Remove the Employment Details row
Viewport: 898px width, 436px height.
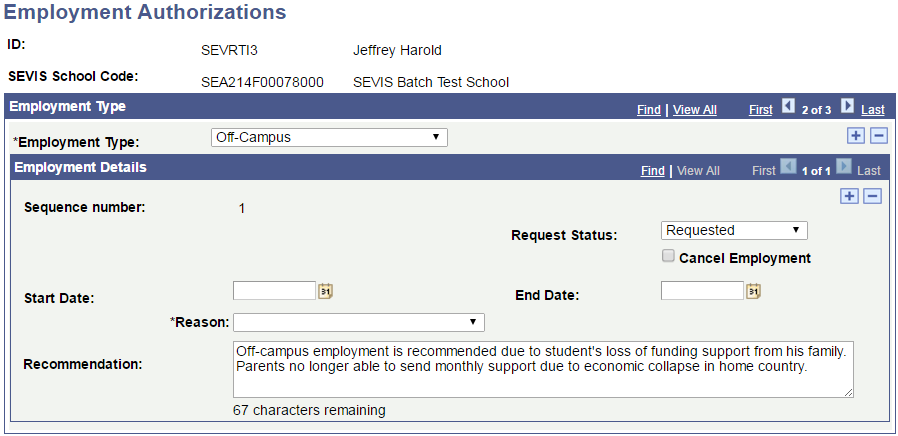tap(873, 196)
